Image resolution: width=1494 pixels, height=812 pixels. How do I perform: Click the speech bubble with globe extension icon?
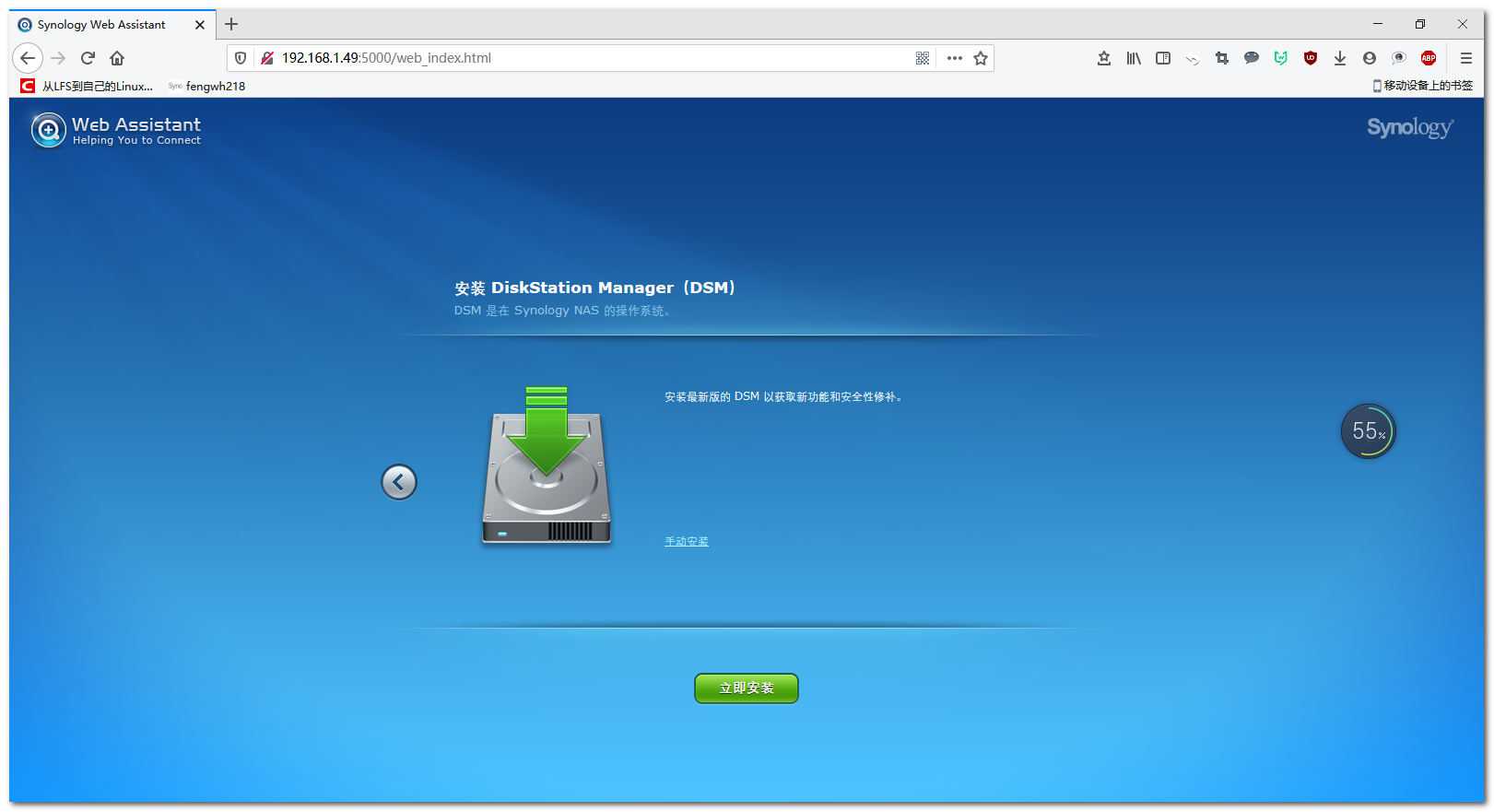1399,58
